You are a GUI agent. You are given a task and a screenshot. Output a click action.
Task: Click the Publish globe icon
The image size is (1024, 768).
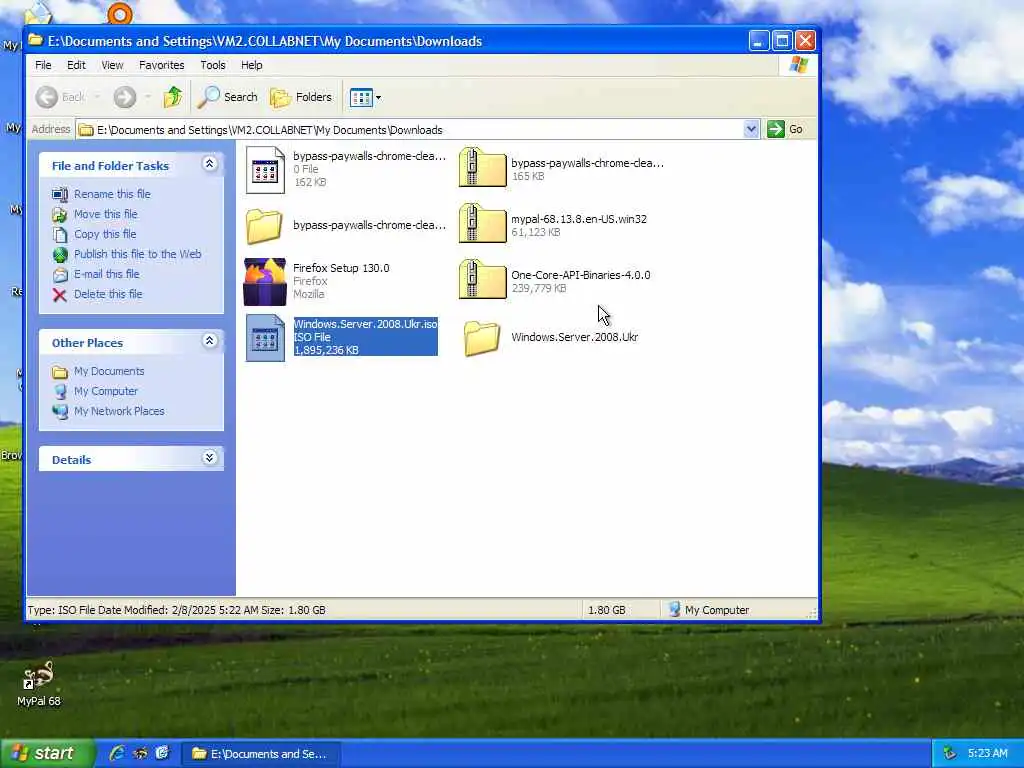click(x=60, y=255)
